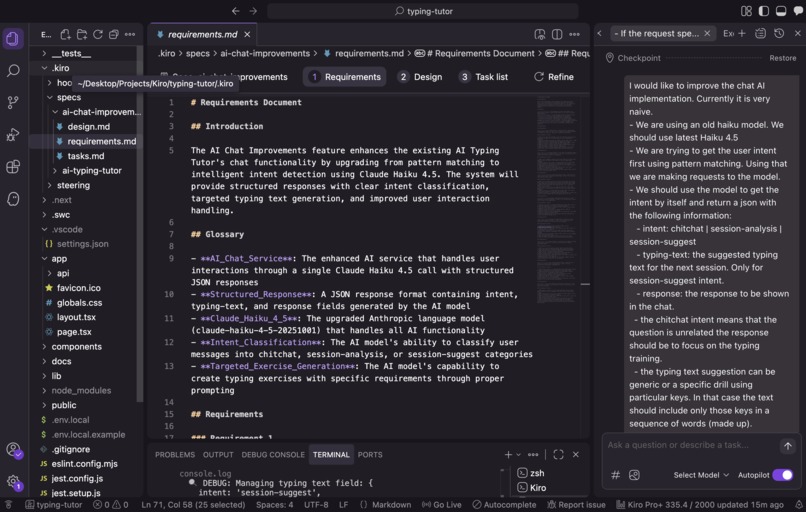Screen dimensions: 806x512
Task: Open the Extensions view
Action: [x=13, y=167]
